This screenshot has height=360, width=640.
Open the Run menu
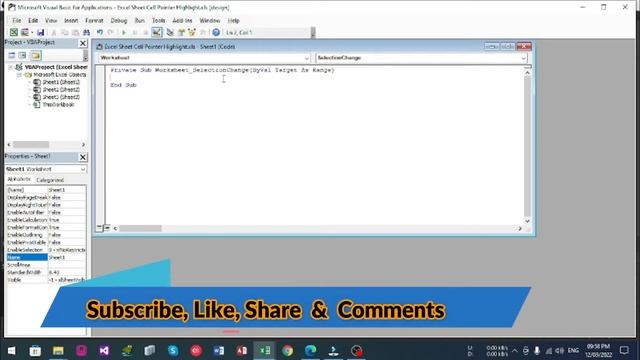tap(140, 20)
